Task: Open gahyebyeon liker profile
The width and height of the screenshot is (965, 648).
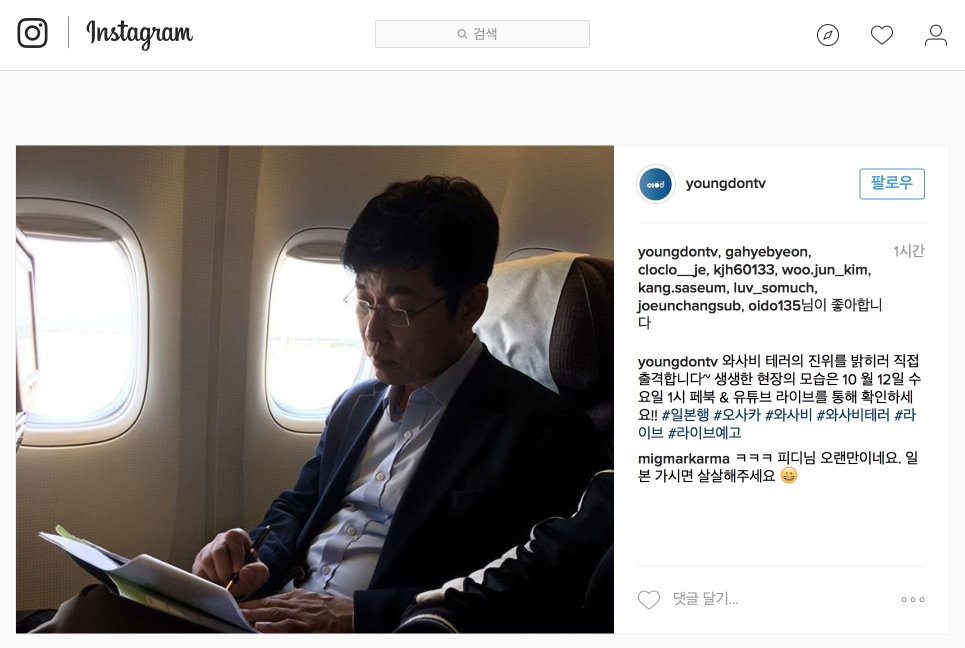Action: (766, 252)
